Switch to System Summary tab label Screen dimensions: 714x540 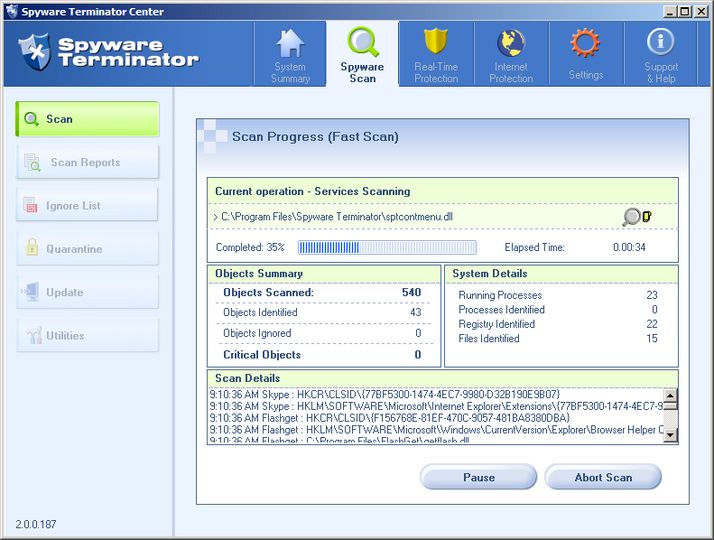(x=290, y=72)
